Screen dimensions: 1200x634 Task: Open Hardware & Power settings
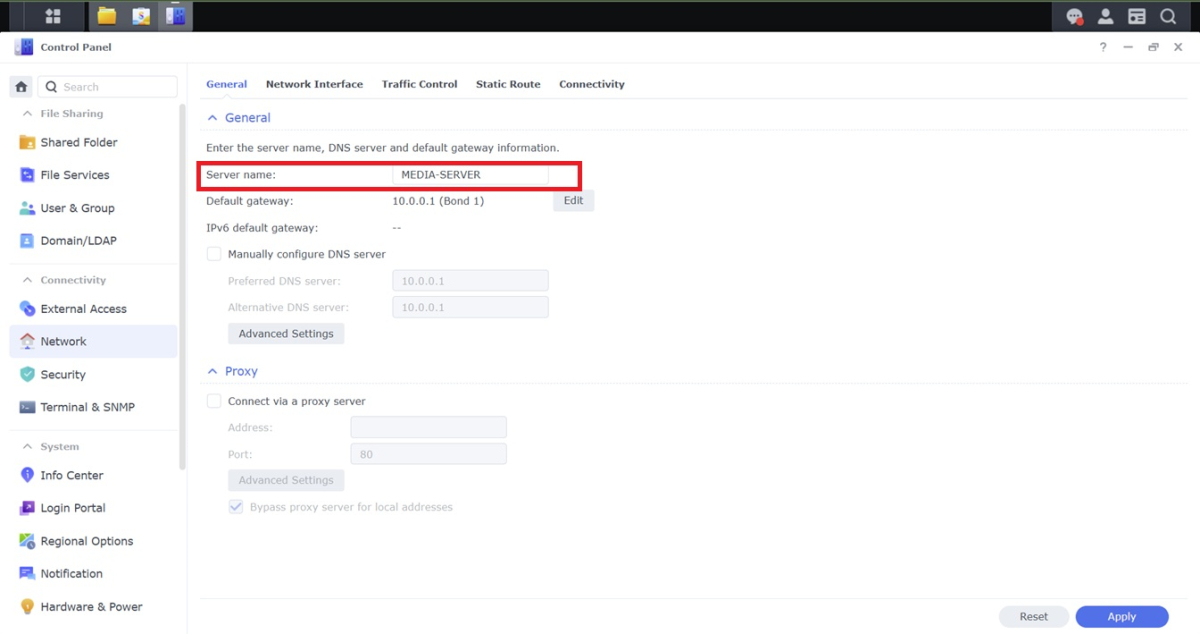[93, 606]
